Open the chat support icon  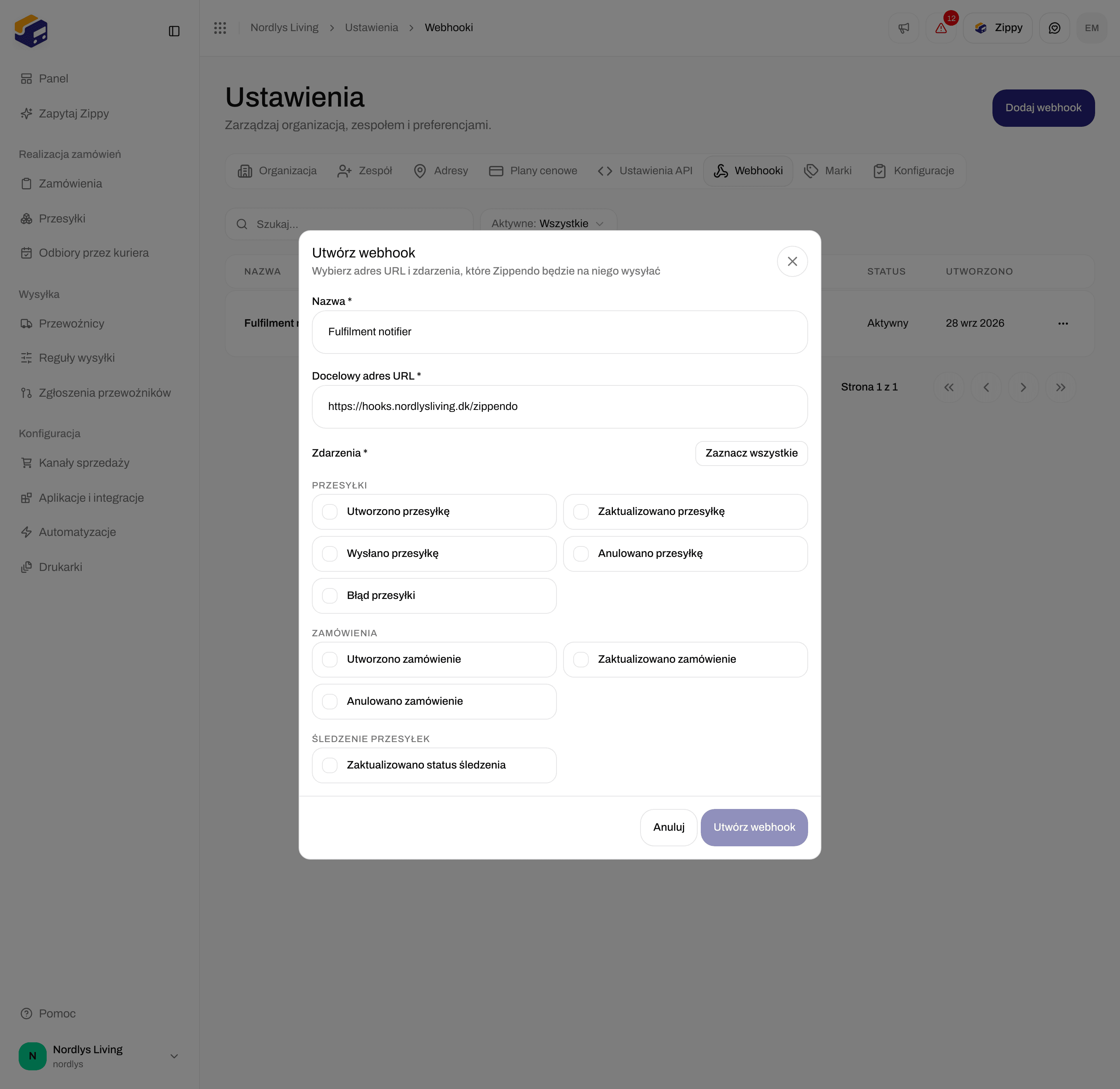point(1054,28)
